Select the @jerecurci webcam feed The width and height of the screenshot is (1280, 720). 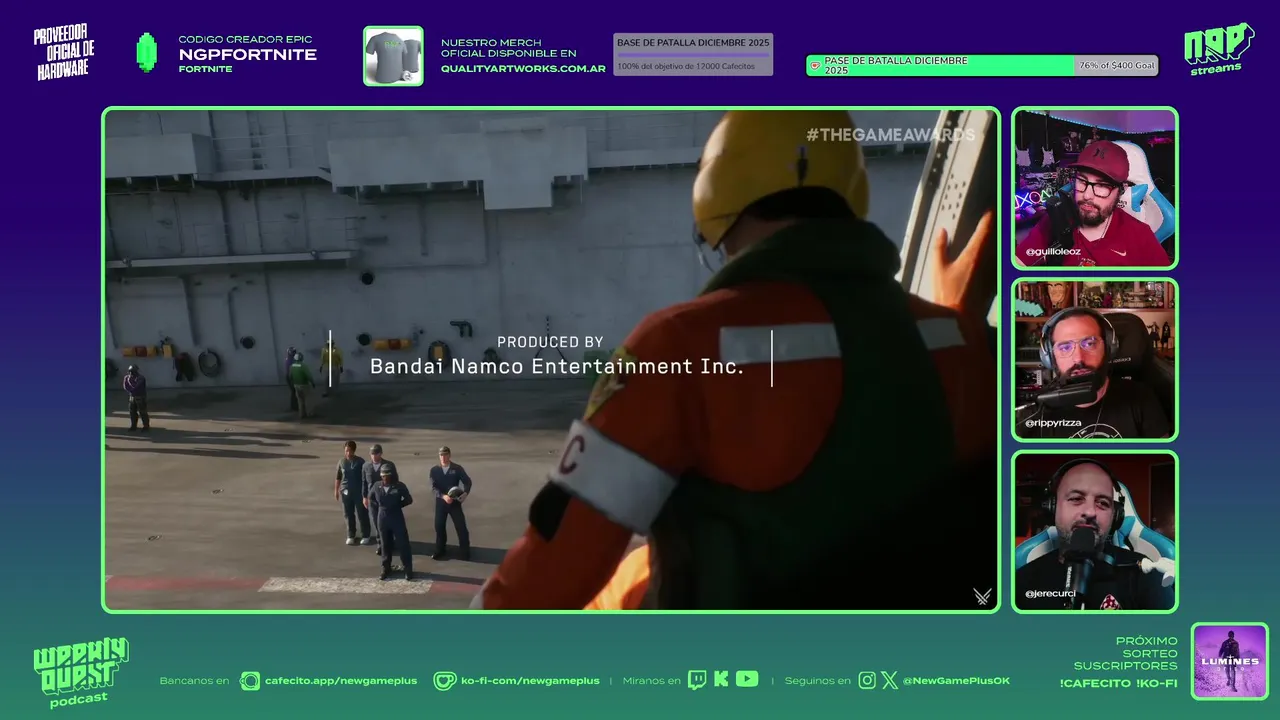pyautogui.click(x=1095, y=531)
